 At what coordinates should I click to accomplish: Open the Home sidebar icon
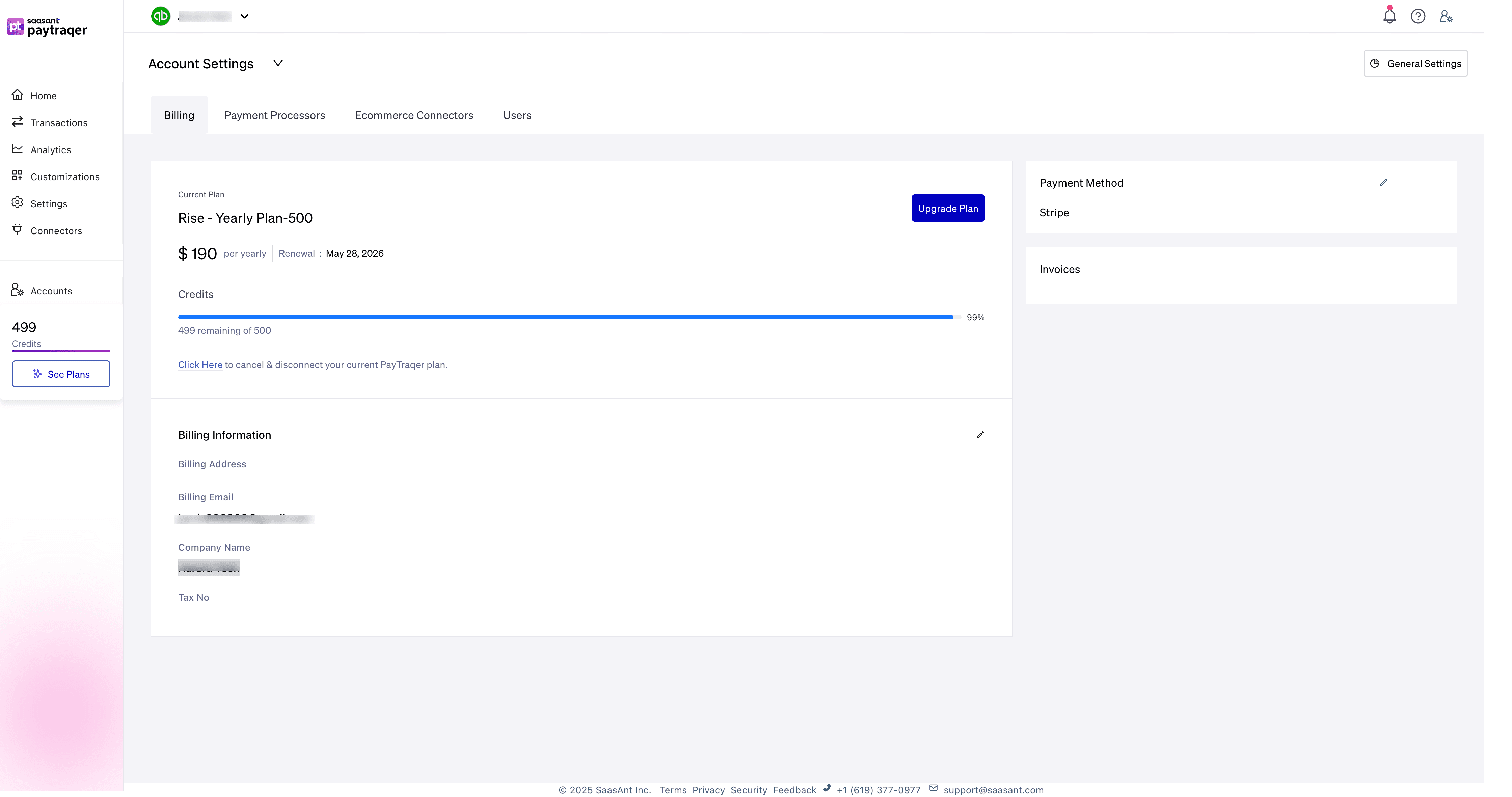18,95
